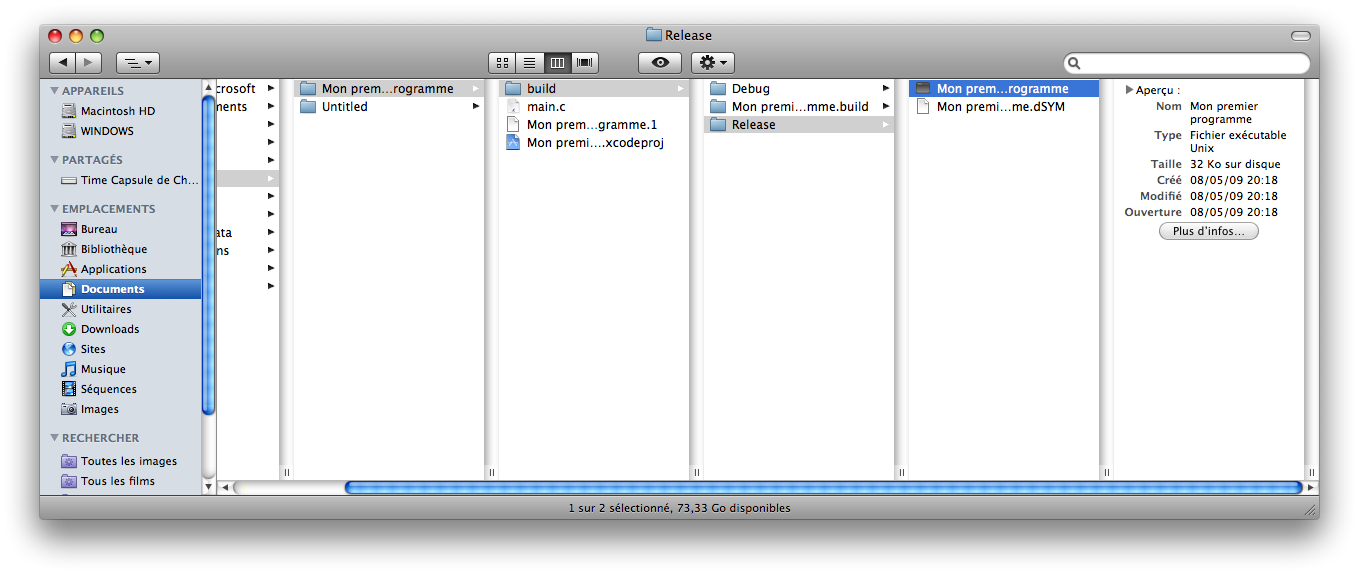Open Downloads in the sidebar
The height and width of the screenshot is (574, 1359).
pyautogui.click(x=120, y=329)
